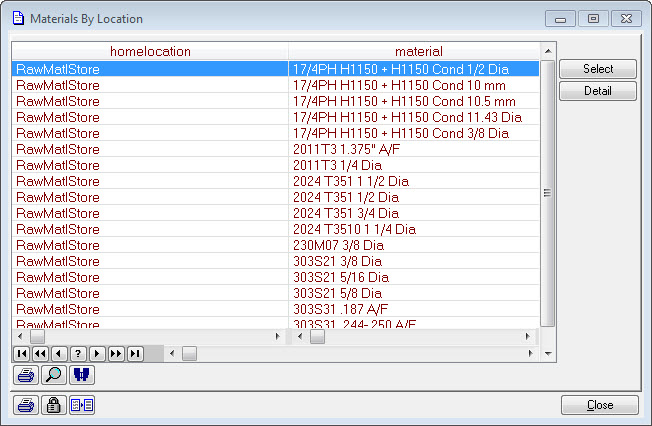
Task: Print the grid using upper printer icon
Action: tap(26, 375)
